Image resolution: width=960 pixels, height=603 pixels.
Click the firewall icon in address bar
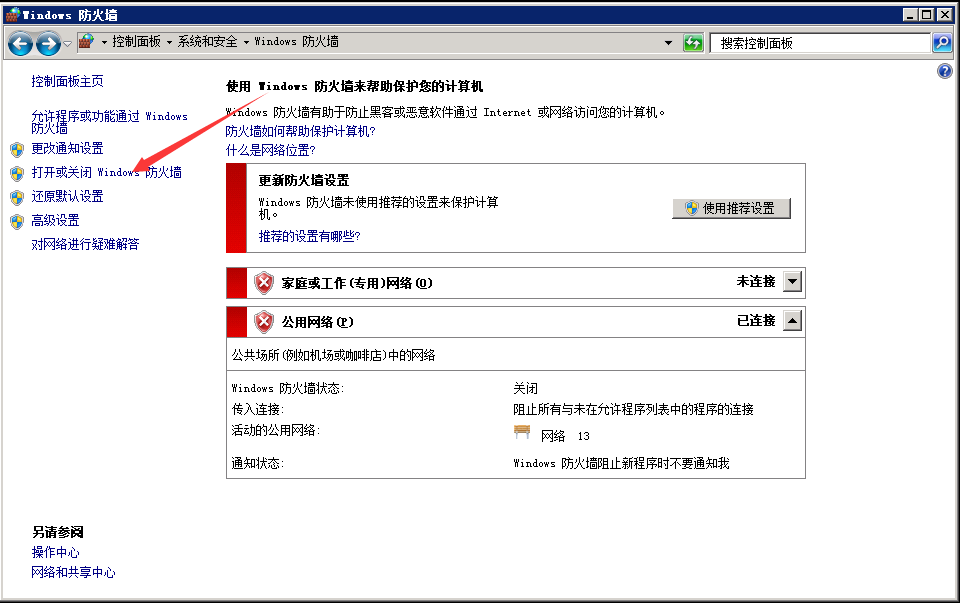(86, 42)
